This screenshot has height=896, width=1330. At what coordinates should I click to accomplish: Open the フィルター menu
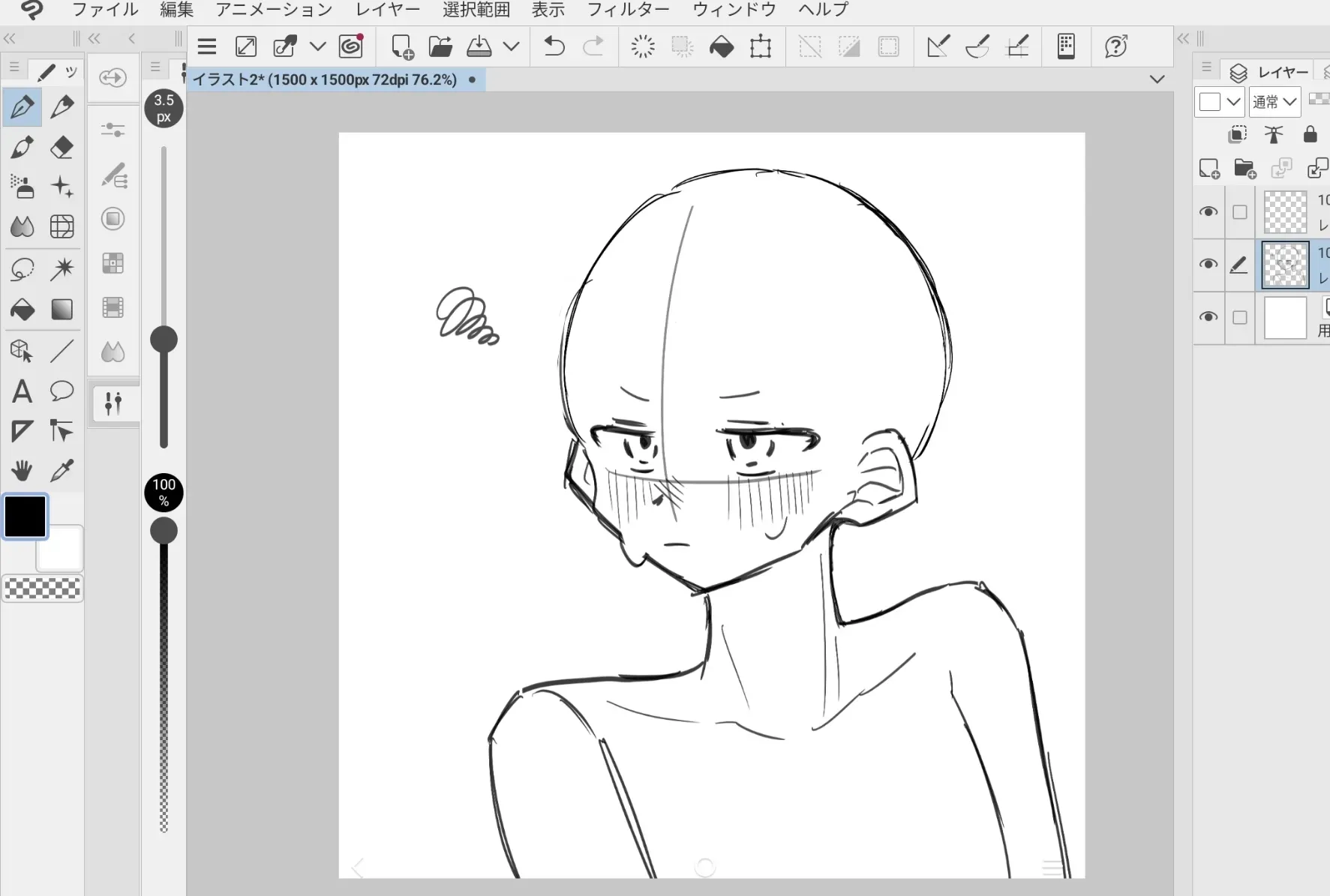click(x=628, y=10)
